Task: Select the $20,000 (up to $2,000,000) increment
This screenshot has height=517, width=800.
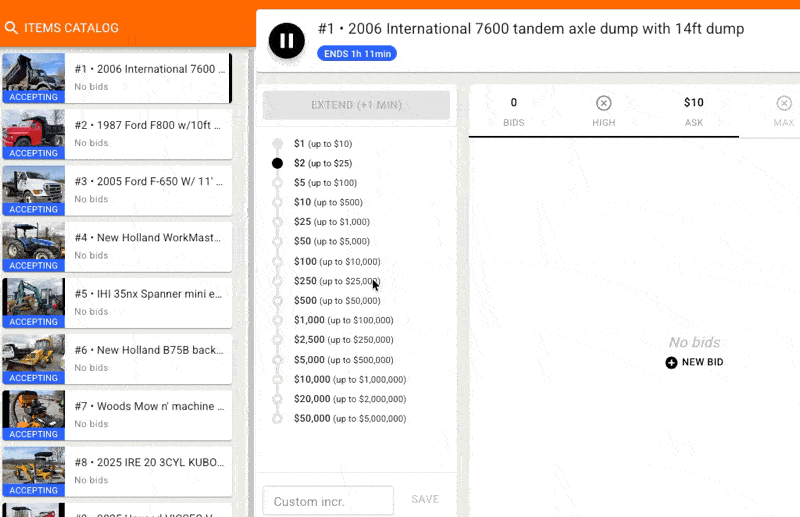Action: point(350,399)
